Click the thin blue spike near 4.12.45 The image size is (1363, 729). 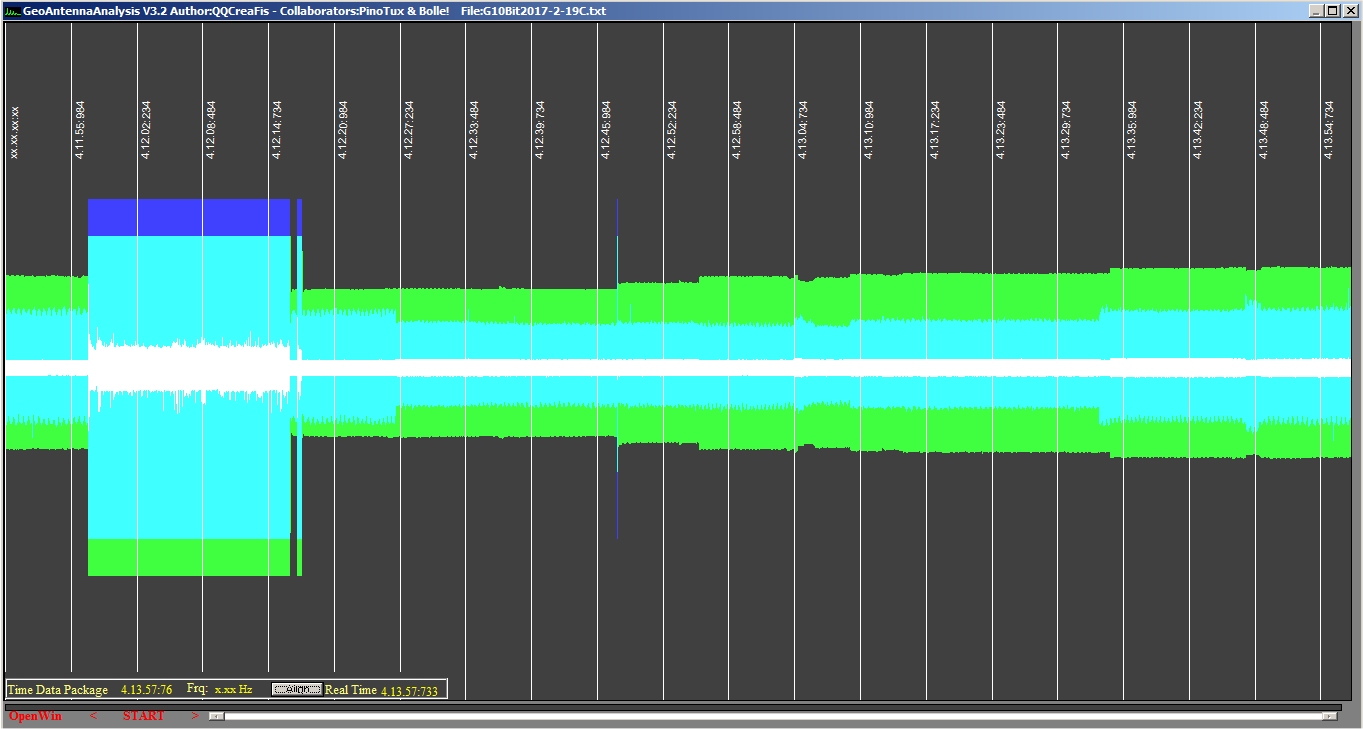pos(617,370)
